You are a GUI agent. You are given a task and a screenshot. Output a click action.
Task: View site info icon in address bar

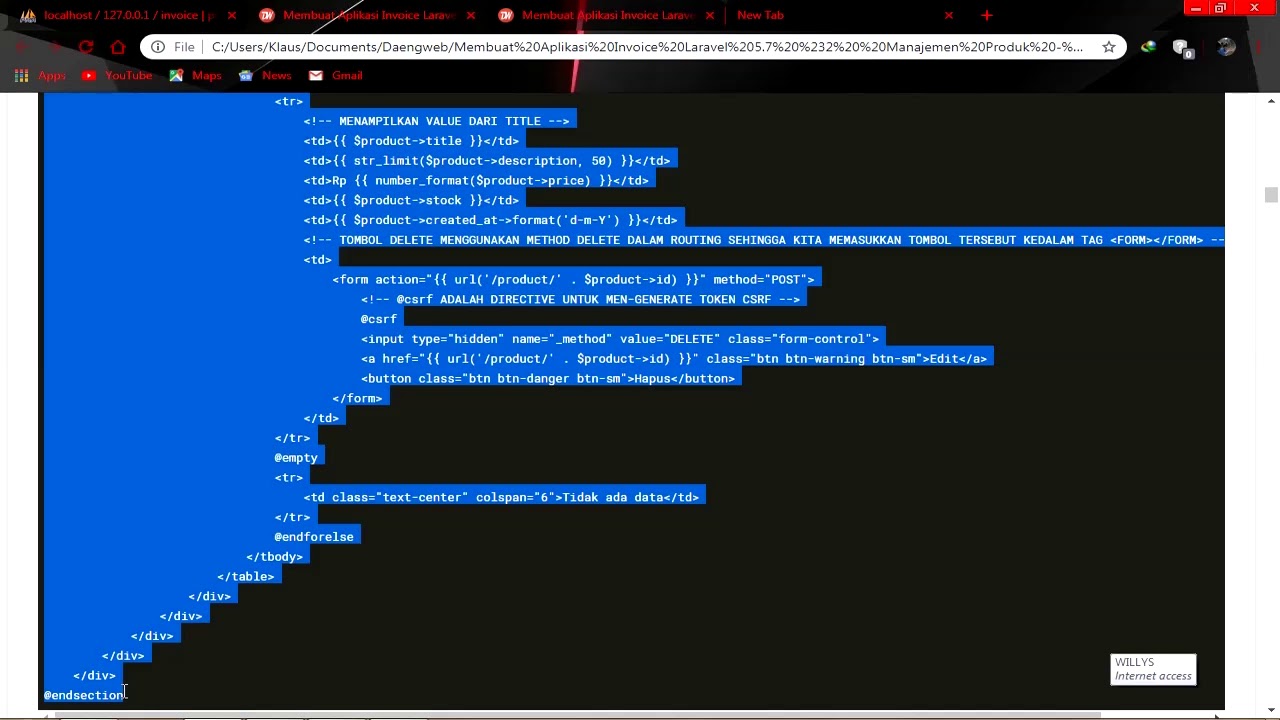coord(158,47)
